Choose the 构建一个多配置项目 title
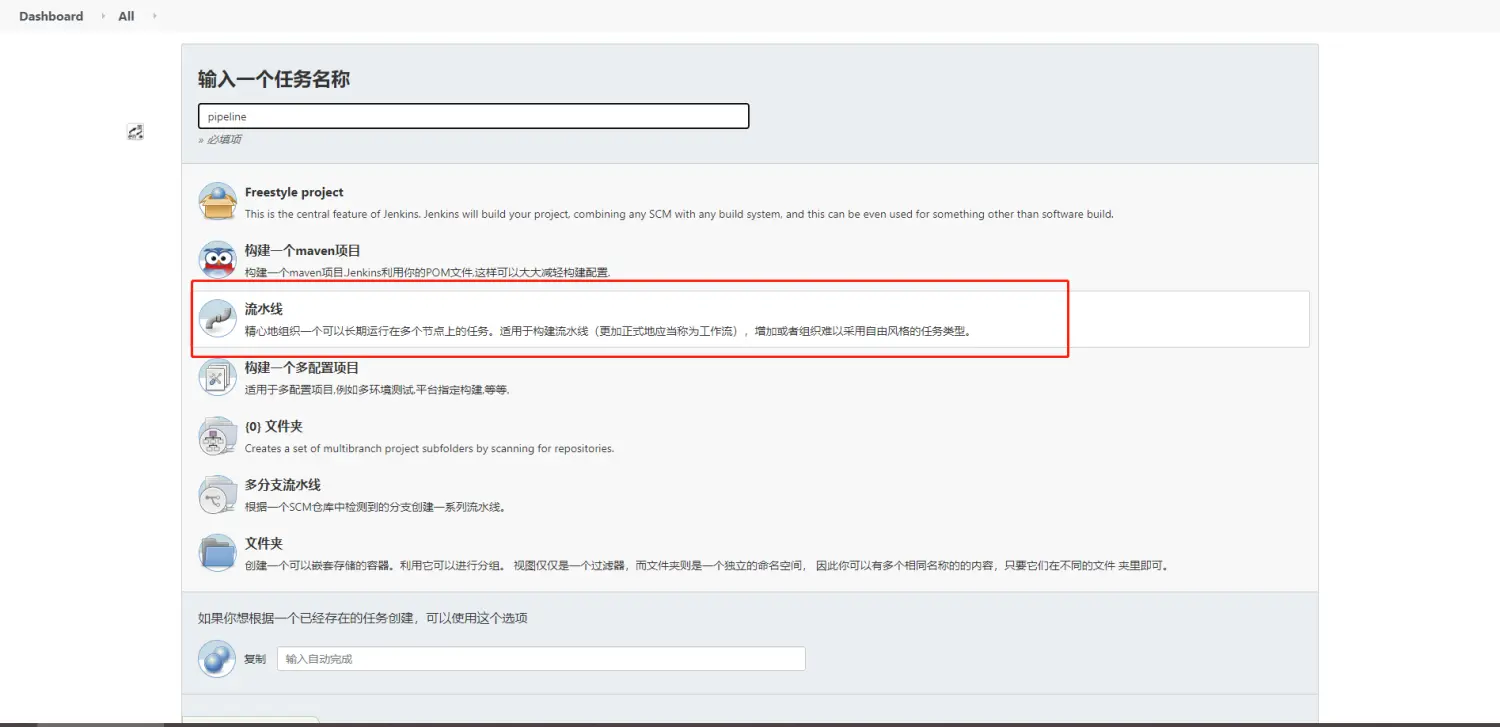The width and height of the screenshot is (1500, 727). click(302, 368)
